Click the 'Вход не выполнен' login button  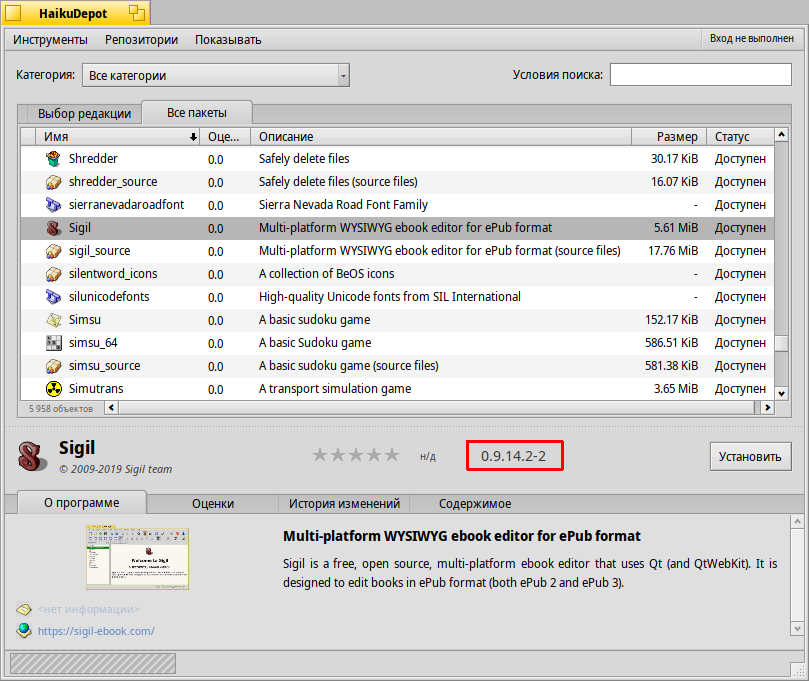(x=752, y=39)
